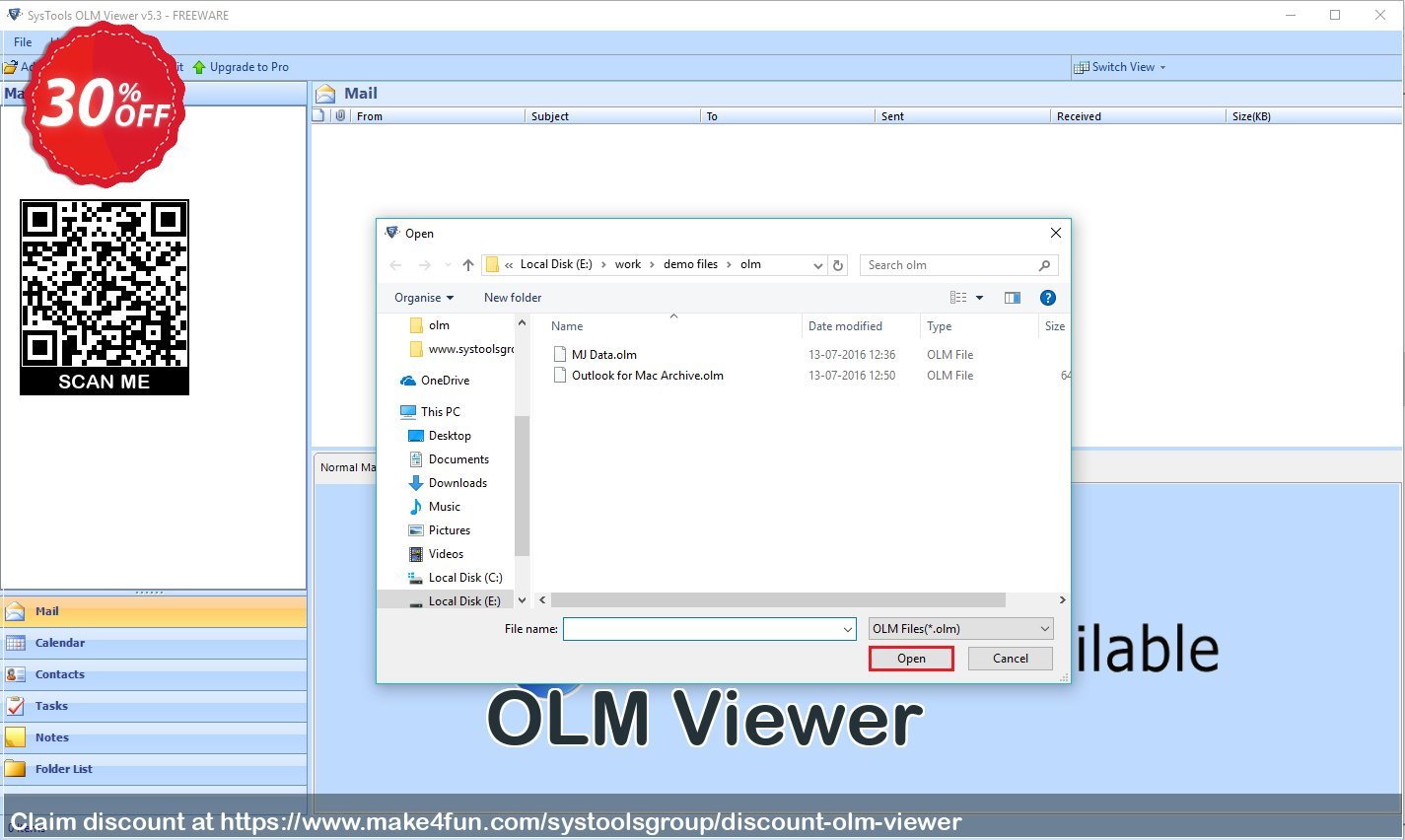Click the Search olm field
This screenshot has height=840, width=1405.
tap(958, 265)
